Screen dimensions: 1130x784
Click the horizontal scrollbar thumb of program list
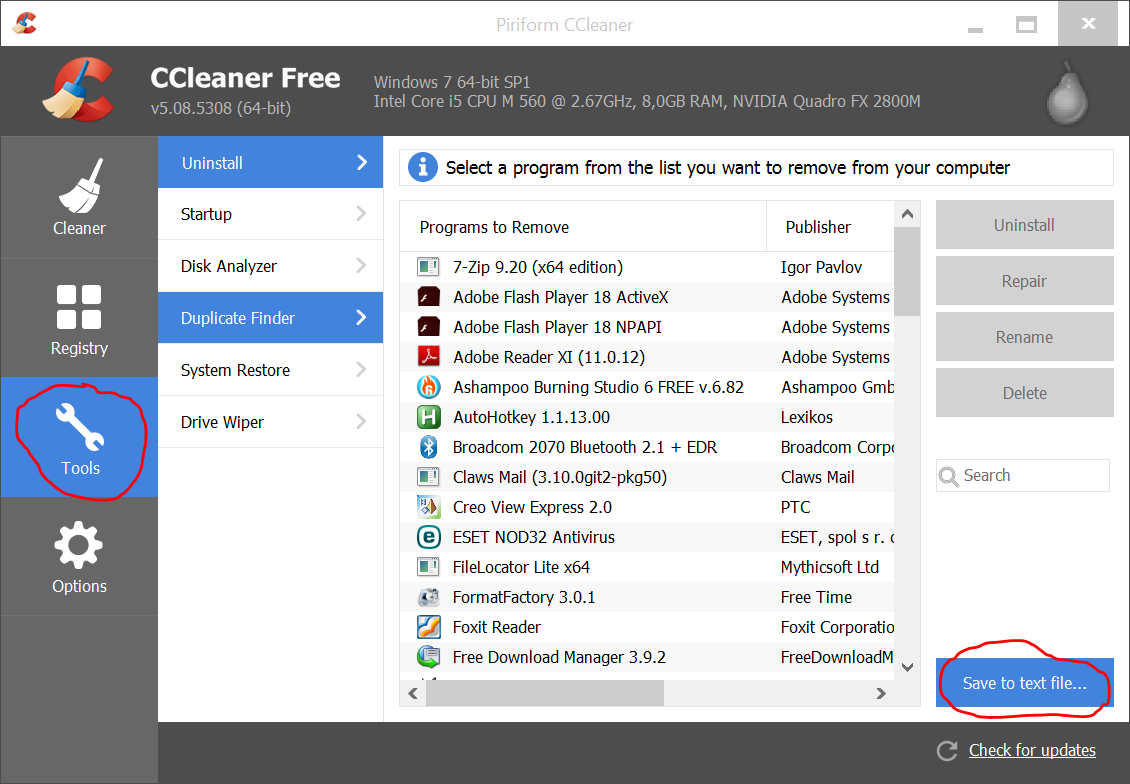[x=545, y=693]
